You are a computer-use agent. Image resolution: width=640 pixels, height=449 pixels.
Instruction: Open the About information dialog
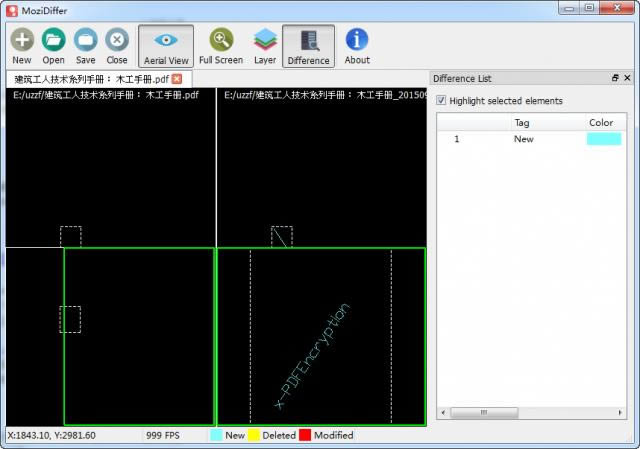357,46
